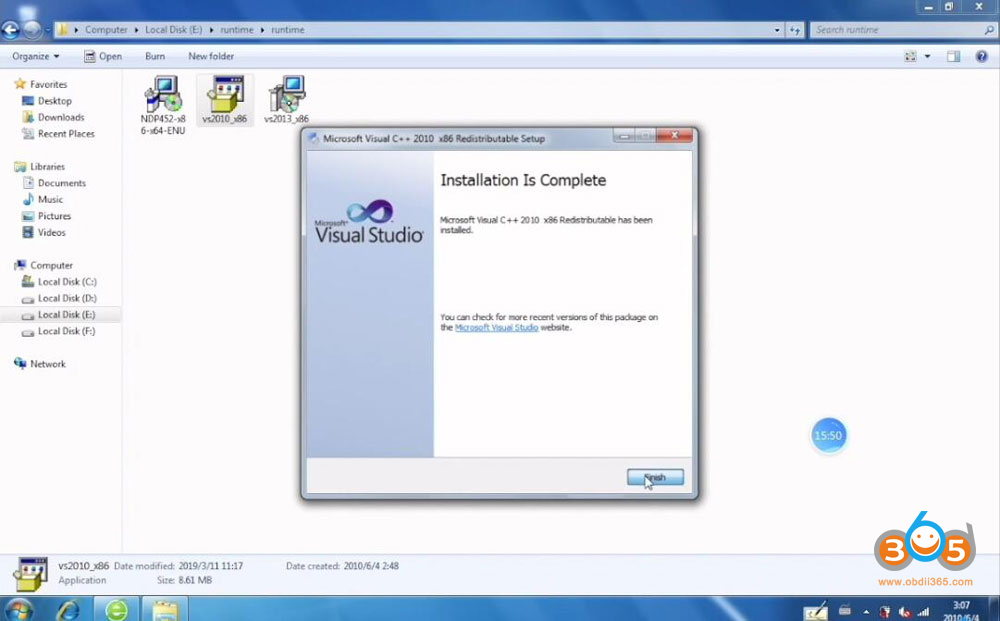Open Windows Explorer taskbar button
Screen dimensions: 1000x621
[165, 610]
